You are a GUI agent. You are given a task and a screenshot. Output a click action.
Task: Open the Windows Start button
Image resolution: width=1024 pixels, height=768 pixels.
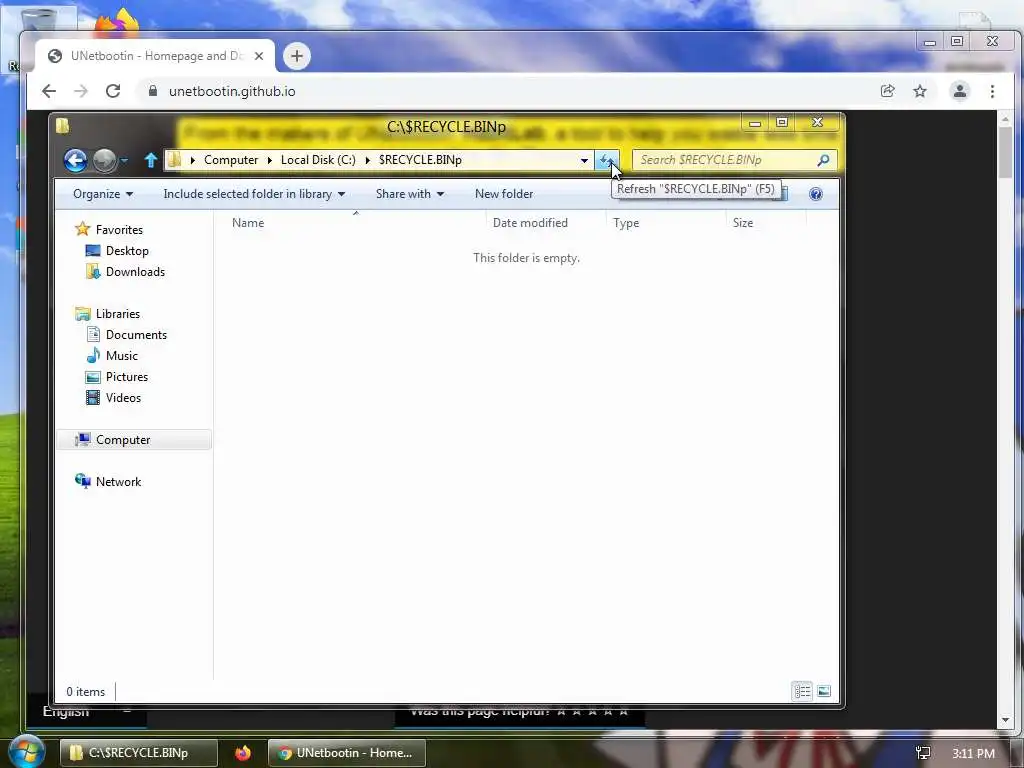26,752
